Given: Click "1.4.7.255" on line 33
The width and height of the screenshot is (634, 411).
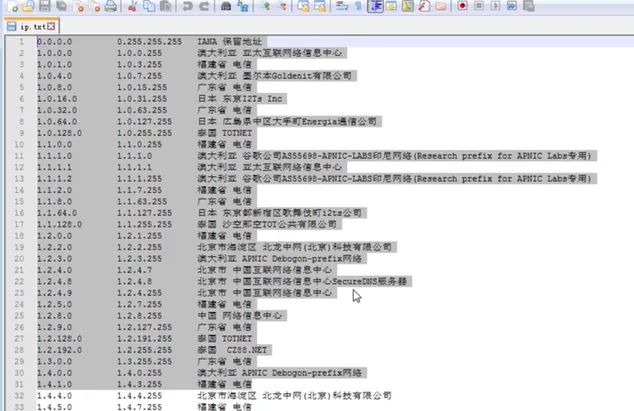Looking at the screenshot, I should point(139,407).
